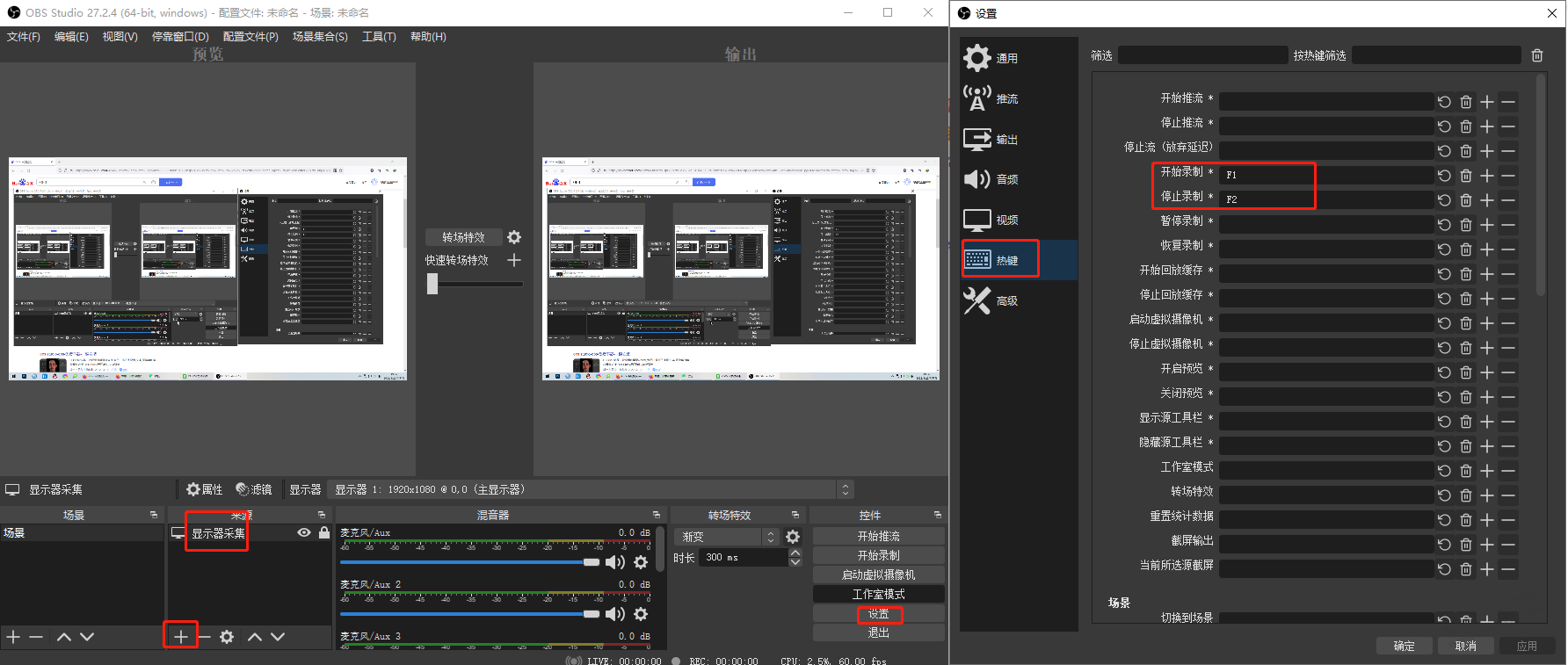Screen dimensions: 1568x665
Task: Mute the 麦克风/Aux 2 channel speaker
Action: 615,614
